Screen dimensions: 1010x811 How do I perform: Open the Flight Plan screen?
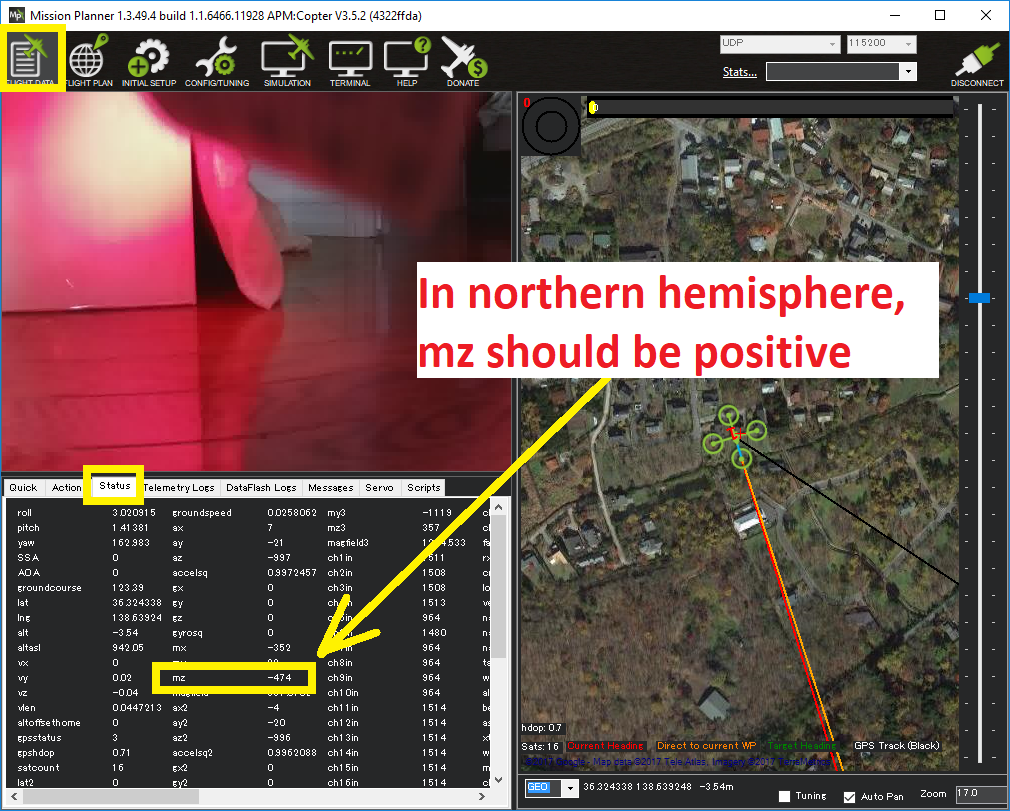pos(88,61)
